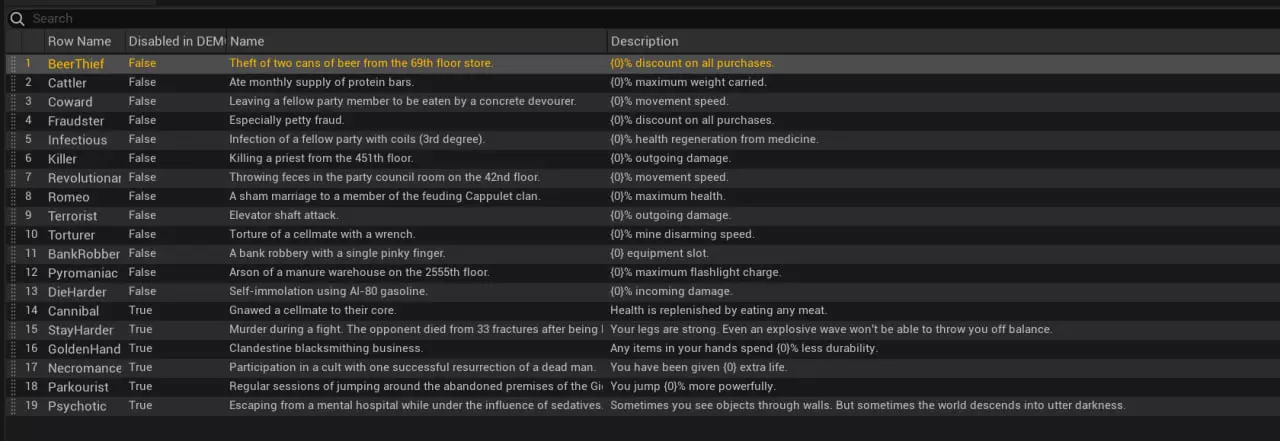Click the Name column header

tap(247, 41)
